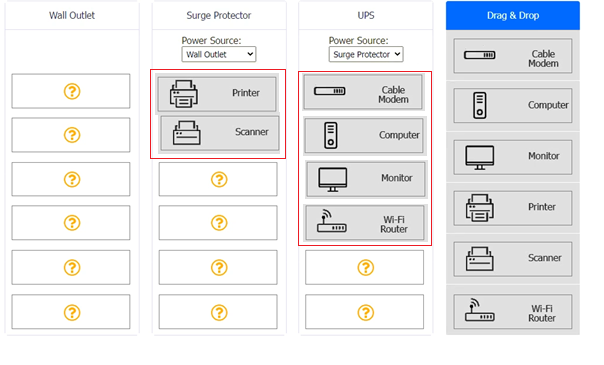Click the Drag & Drop blue header
Image resolution: width=604 pixels, height=365 pixels.
tap(513, 15)
